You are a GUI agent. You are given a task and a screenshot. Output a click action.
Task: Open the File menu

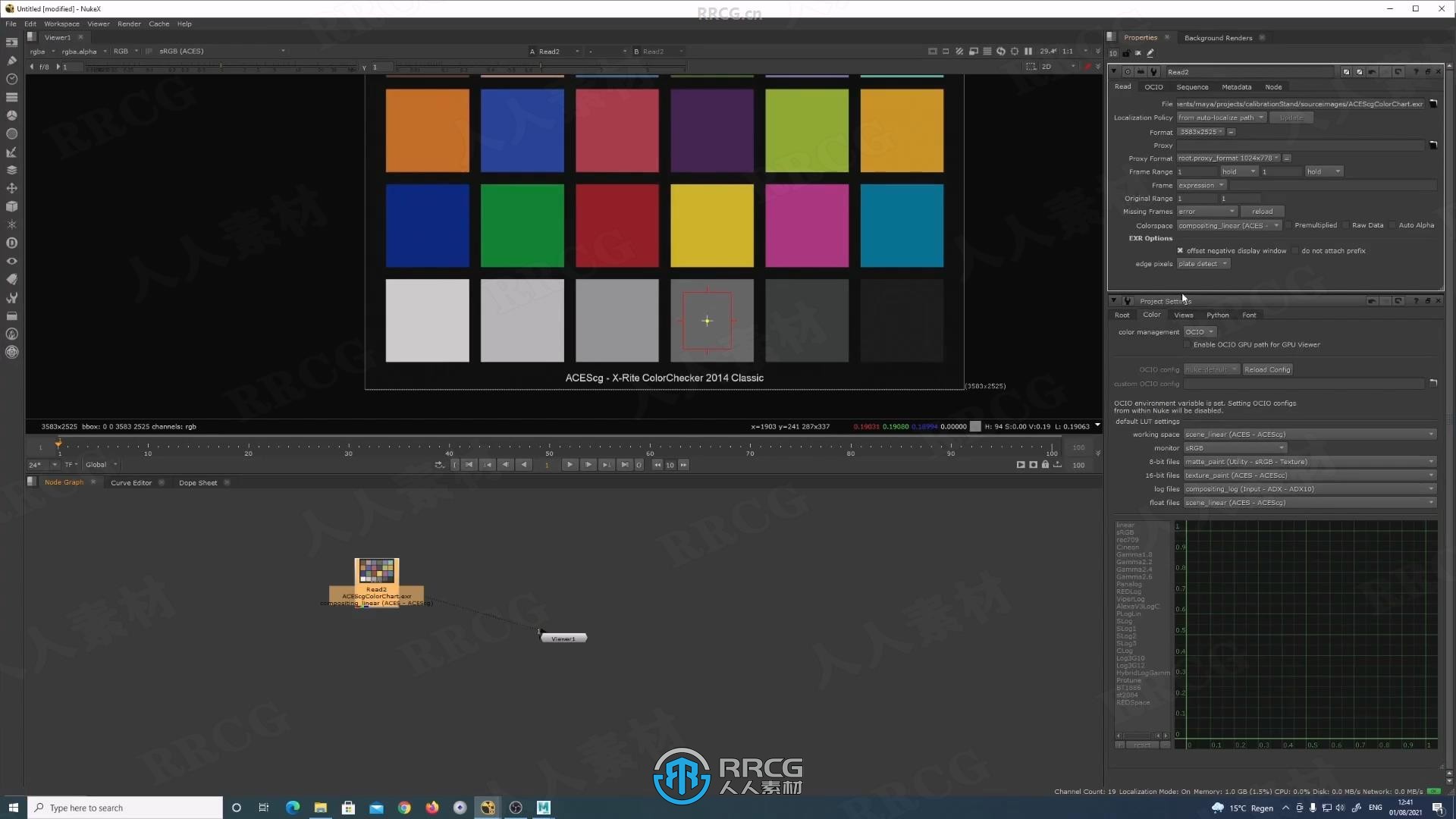(x=11, y=24)
